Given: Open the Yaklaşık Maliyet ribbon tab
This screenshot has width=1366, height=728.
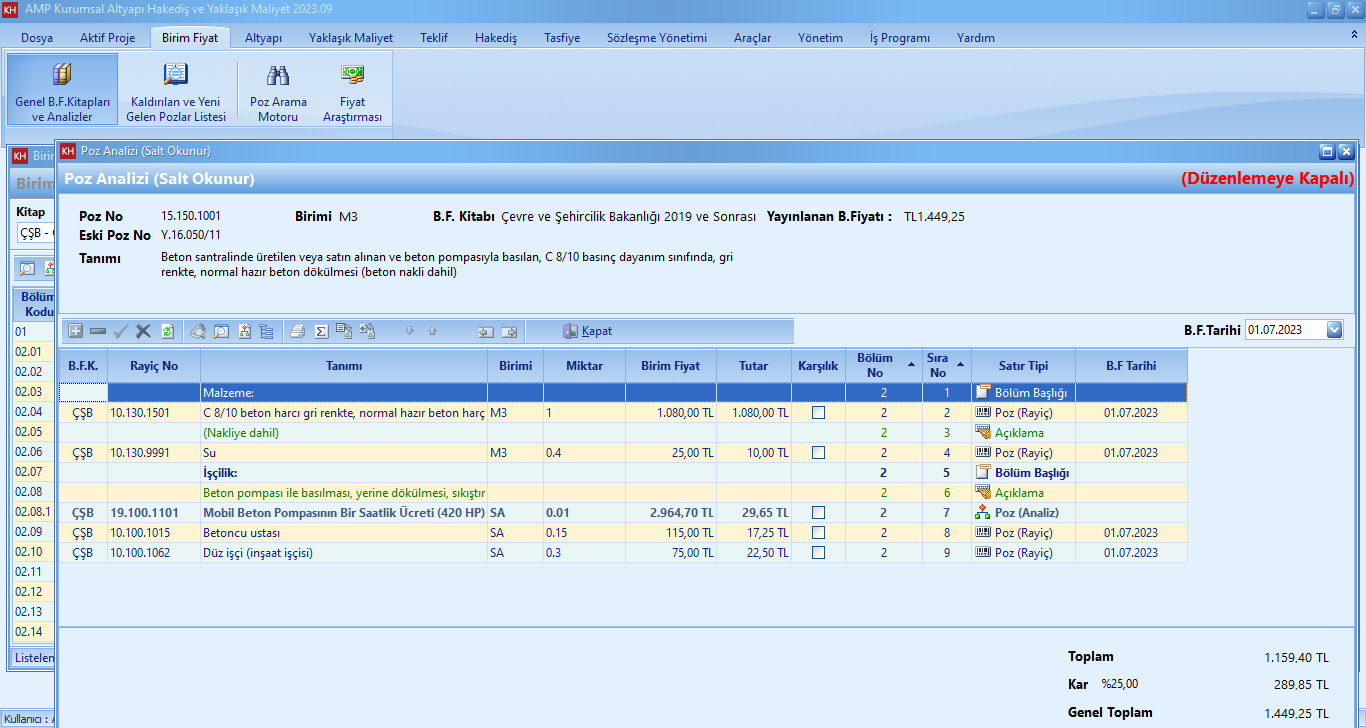Looking at the screenshot, I should (x=351, y=38).
